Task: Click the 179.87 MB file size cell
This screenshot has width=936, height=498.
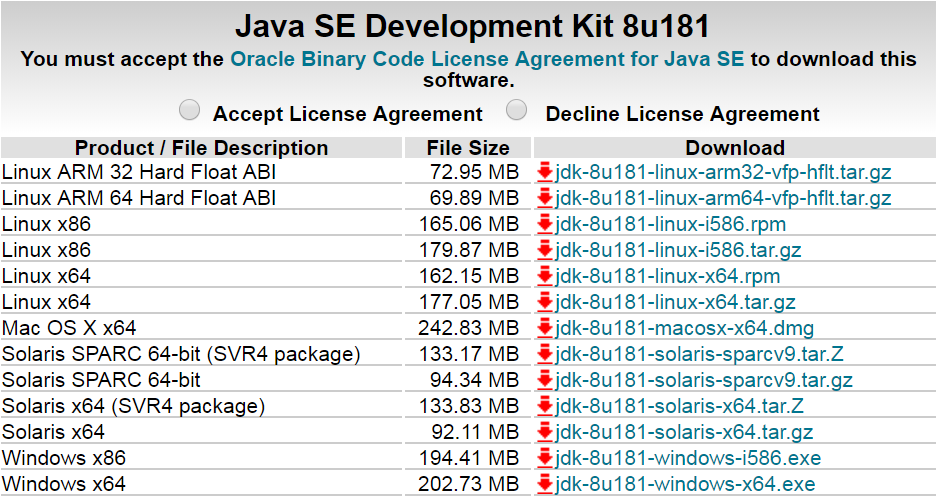Action: (x=469, y=250)
